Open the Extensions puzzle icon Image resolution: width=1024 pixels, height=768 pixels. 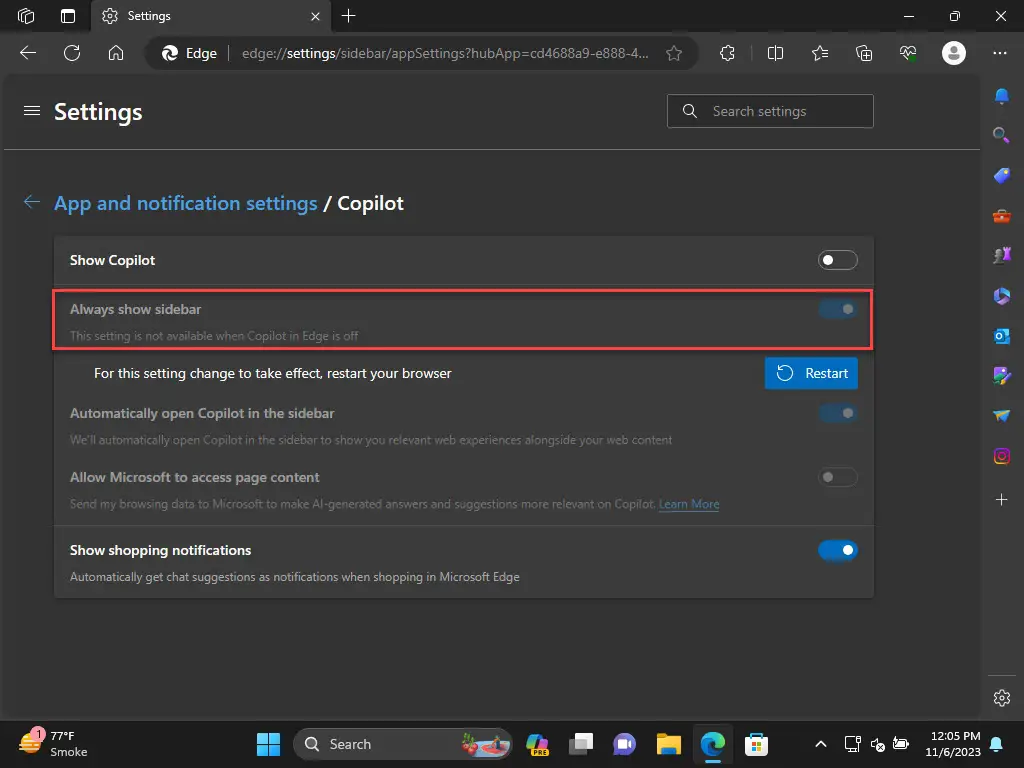727,53
